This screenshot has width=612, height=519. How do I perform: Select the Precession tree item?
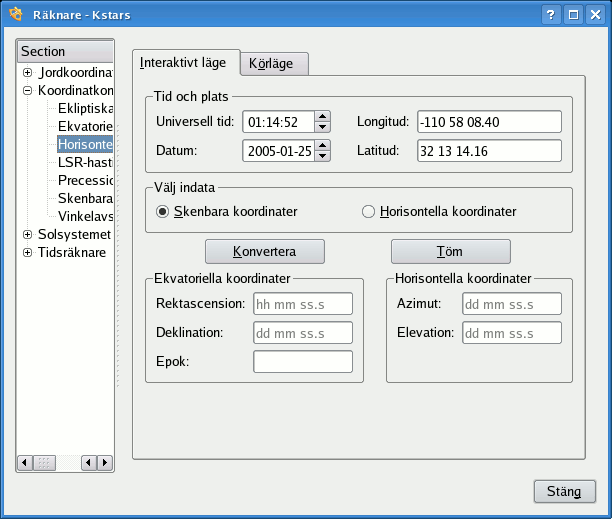click(x=85, y=180)
